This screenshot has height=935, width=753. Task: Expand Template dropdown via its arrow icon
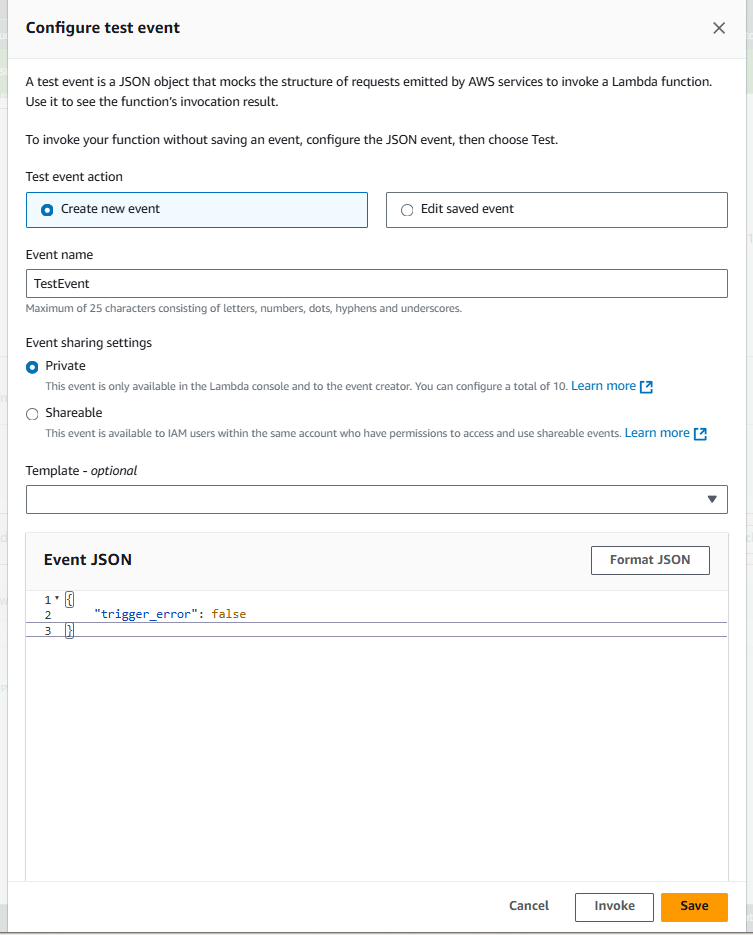(712, 499)
